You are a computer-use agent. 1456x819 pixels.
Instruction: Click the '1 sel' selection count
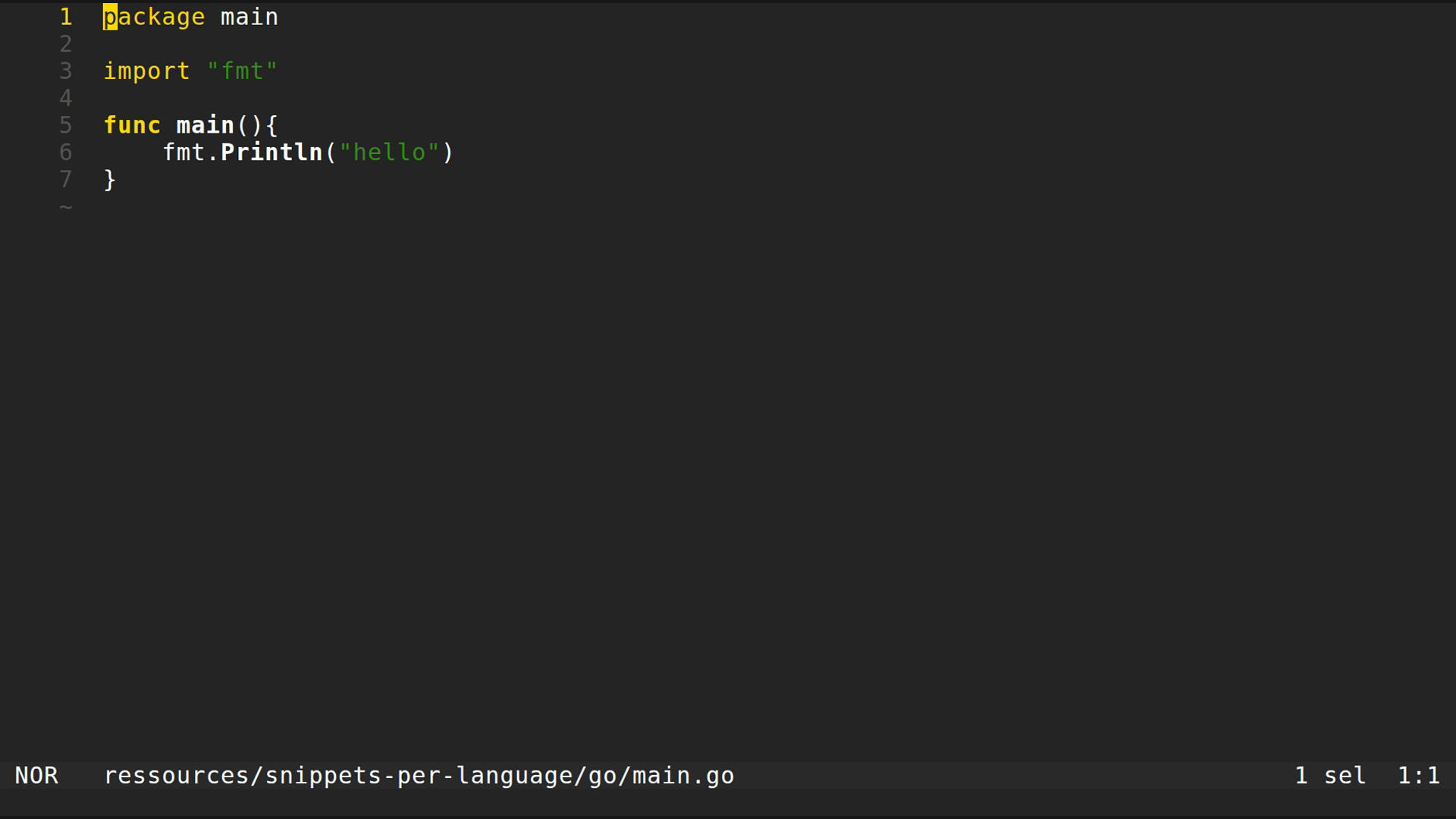coord(1330,776)
